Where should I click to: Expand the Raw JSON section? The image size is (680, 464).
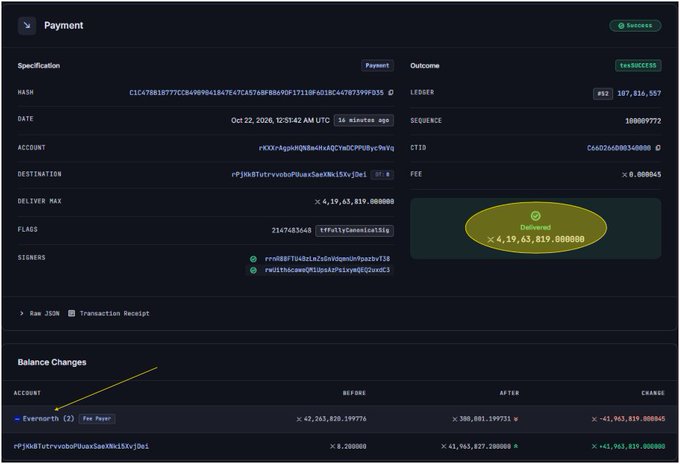[x=39, y=313]
